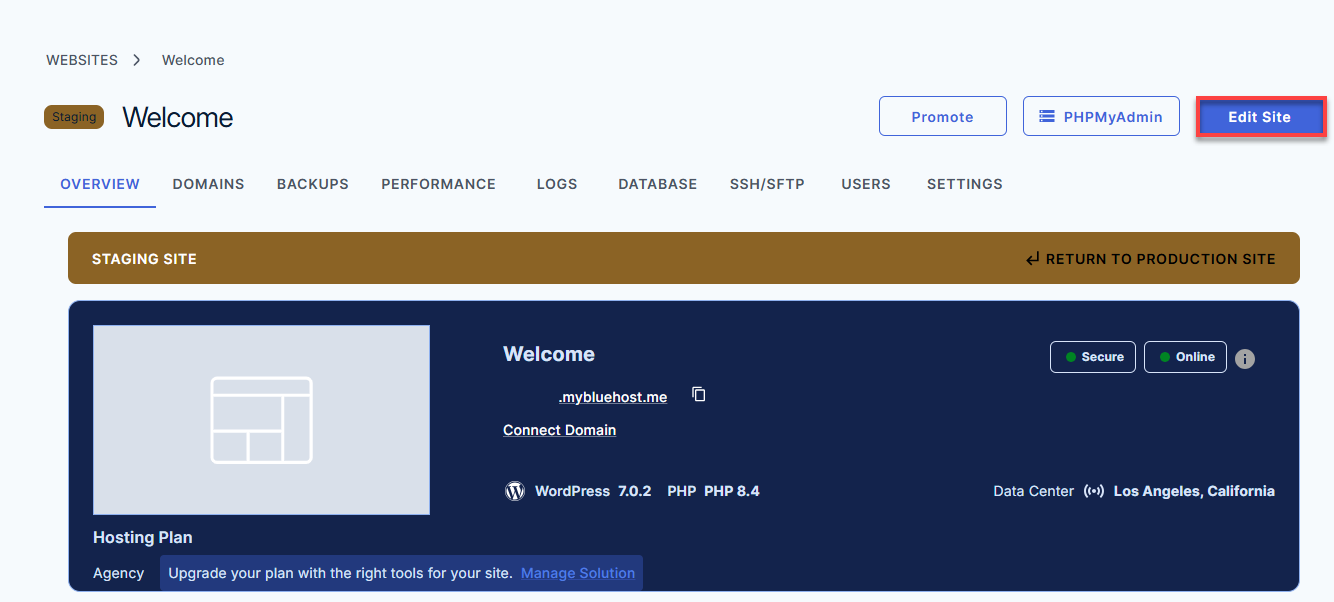This screenshot has width=1334, height=602.
Task: Click the Welcome page title heading
Action: click(x=178, y=117)
